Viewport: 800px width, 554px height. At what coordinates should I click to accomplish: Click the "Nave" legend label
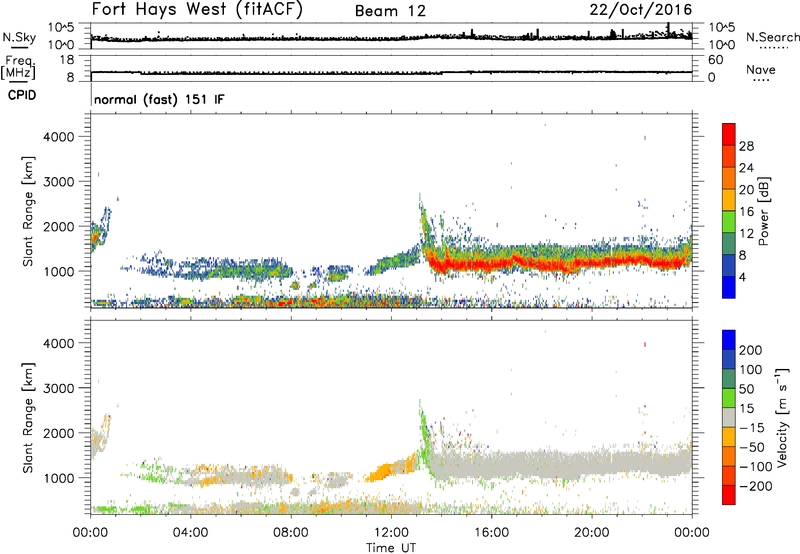pos(761,69)
